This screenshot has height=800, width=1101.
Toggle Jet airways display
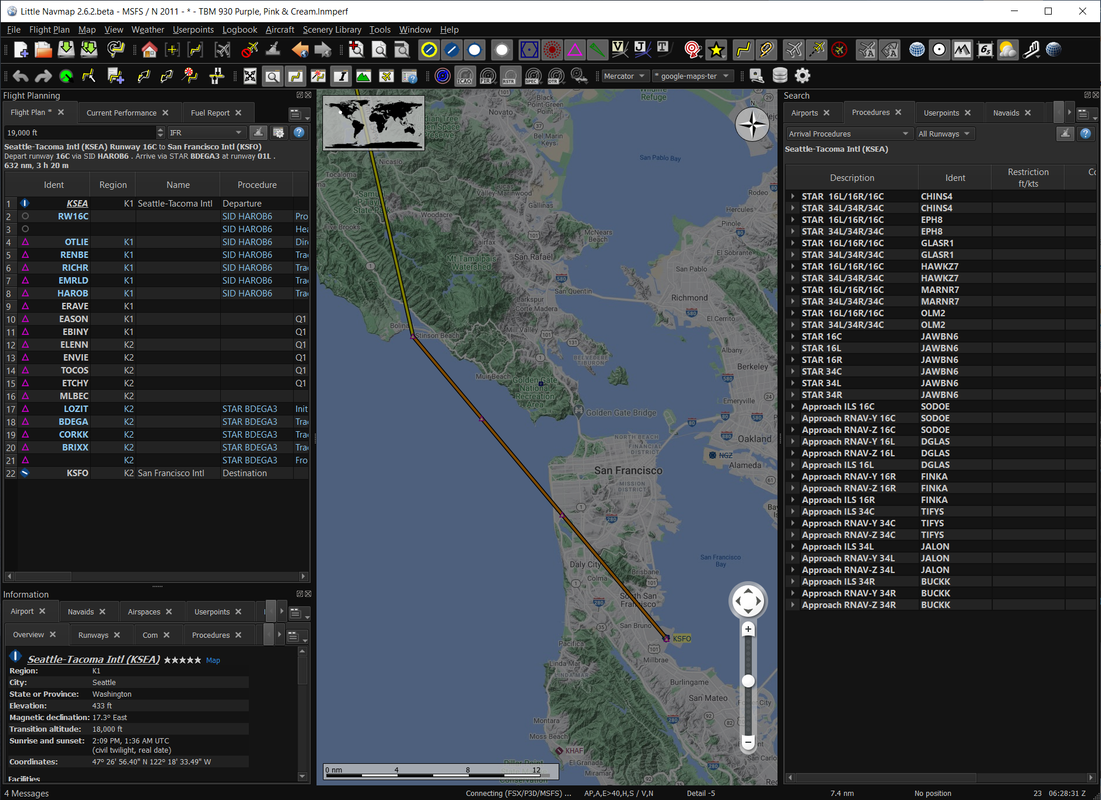coord(640,50)
